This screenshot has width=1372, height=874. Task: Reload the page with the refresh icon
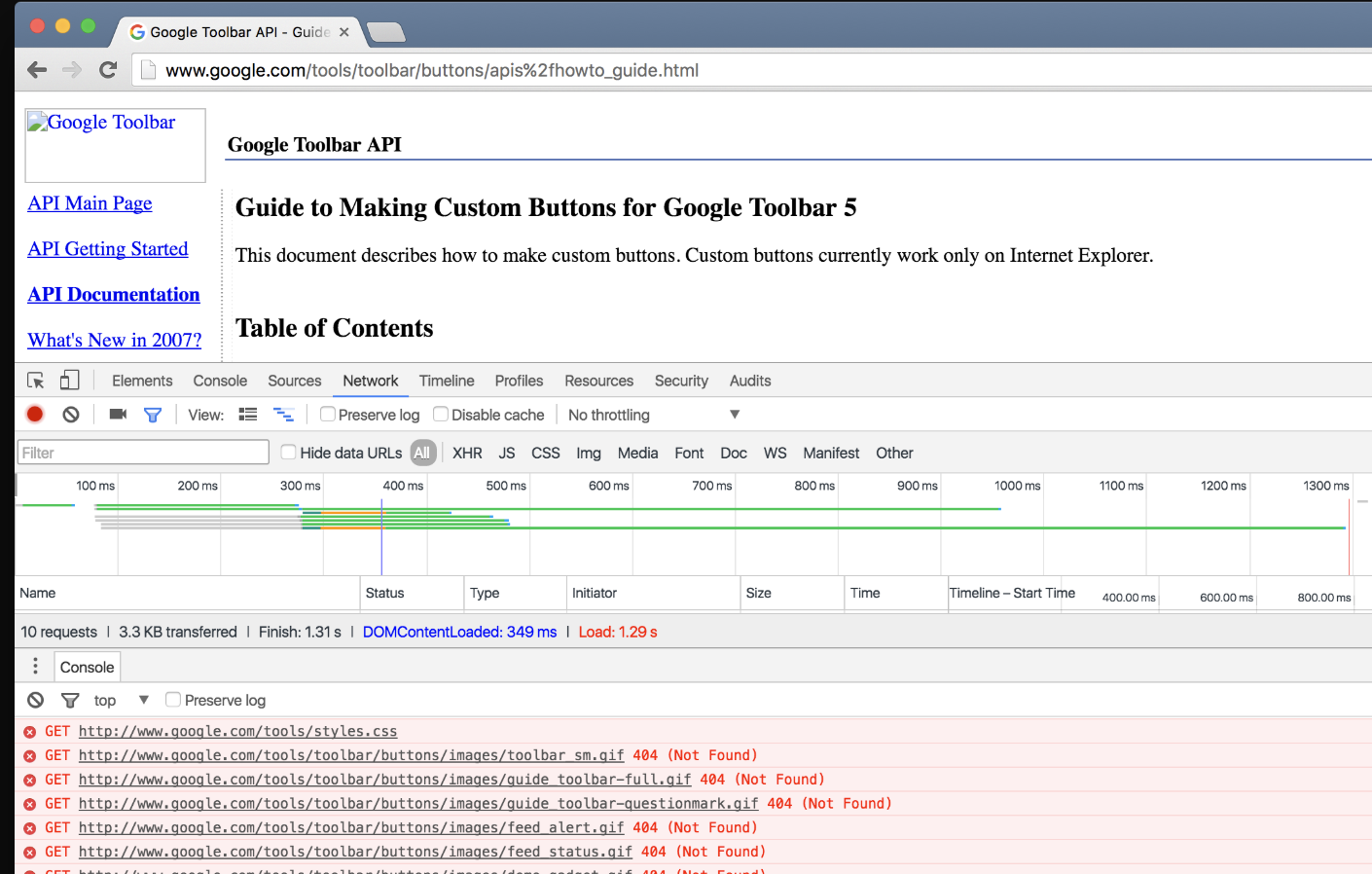tap(108, 70)
